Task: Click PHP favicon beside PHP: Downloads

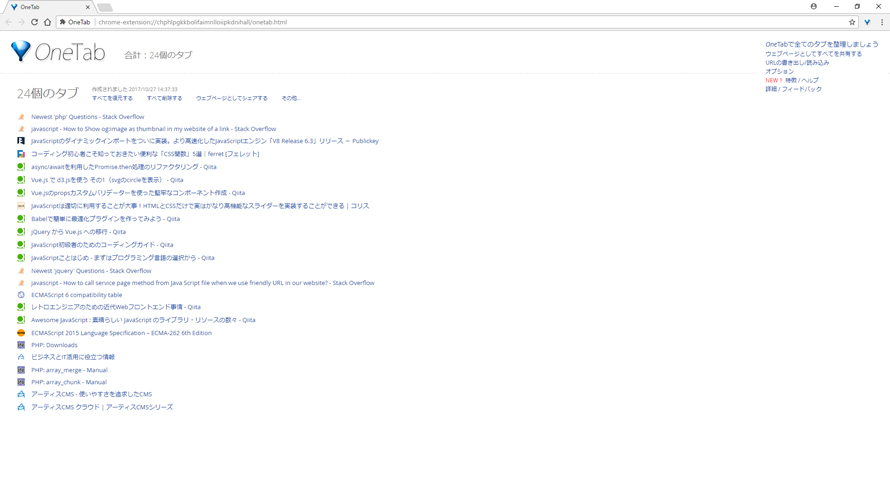Action: pos(21,345)
